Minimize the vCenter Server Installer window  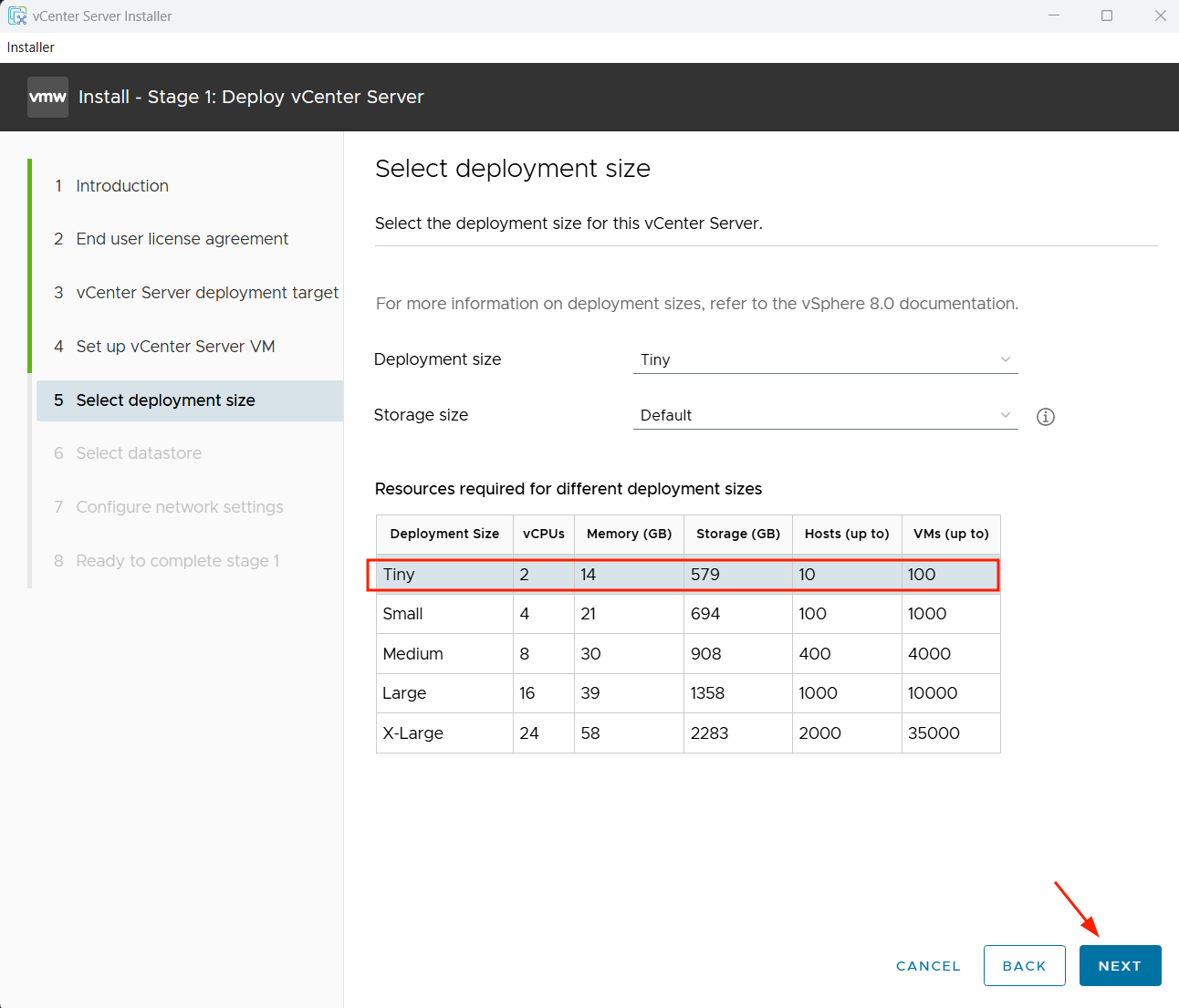[1054, 16]
